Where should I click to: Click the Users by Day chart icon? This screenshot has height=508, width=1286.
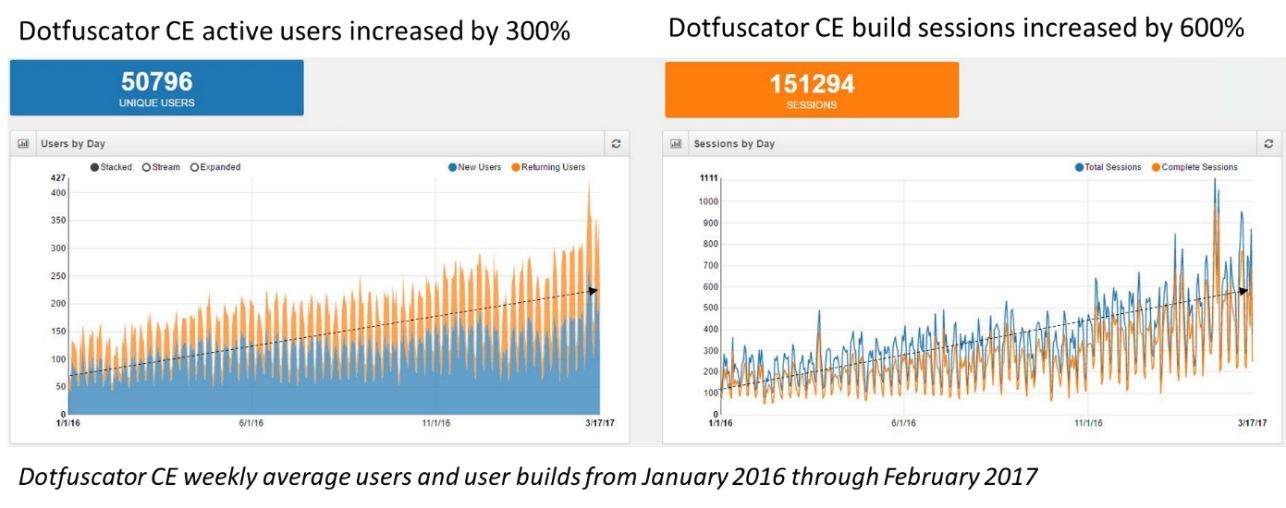pos(23,144)
